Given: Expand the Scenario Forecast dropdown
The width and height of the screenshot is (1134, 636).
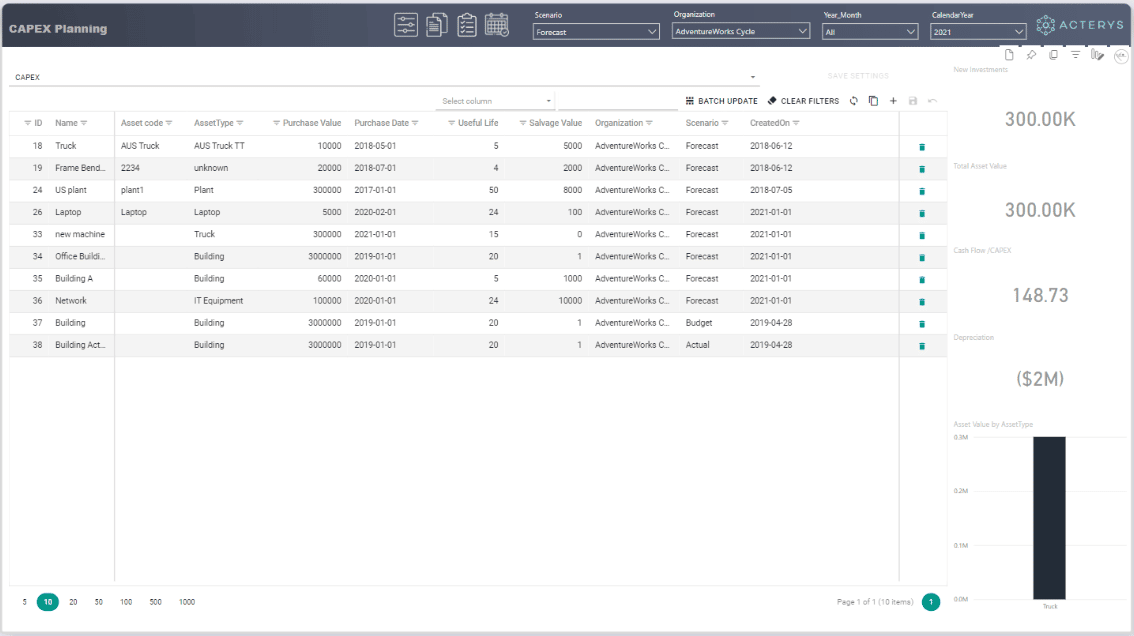Looking at the screenshot, I should (x=596, y=32).
